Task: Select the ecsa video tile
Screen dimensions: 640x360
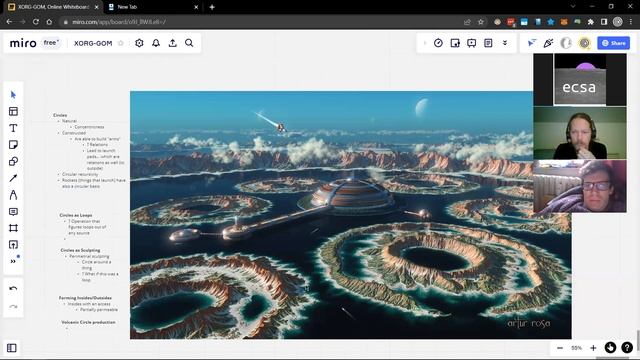Action: point(580,80)
